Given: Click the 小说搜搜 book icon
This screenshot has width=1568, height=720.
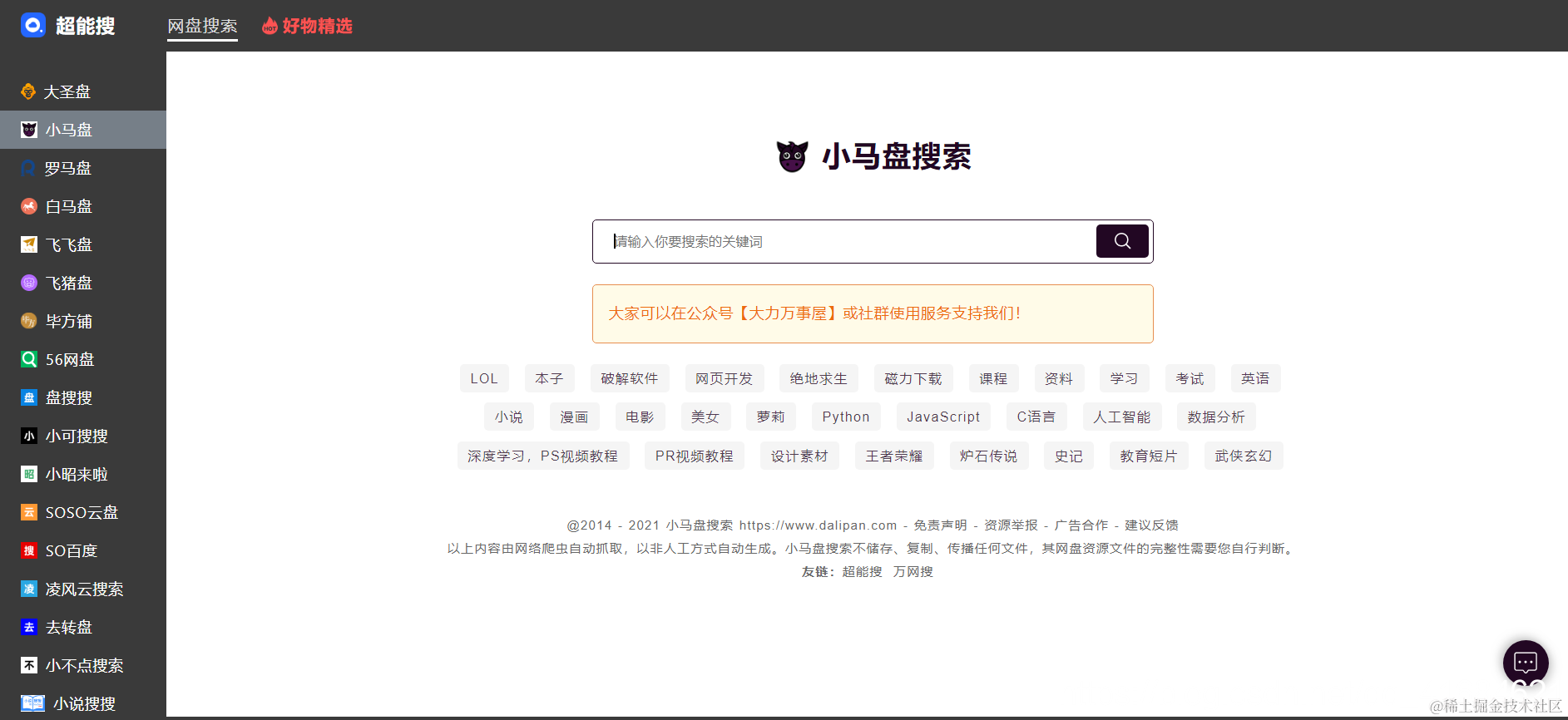Looking at the screenshot, I should (x=33, y=703).
